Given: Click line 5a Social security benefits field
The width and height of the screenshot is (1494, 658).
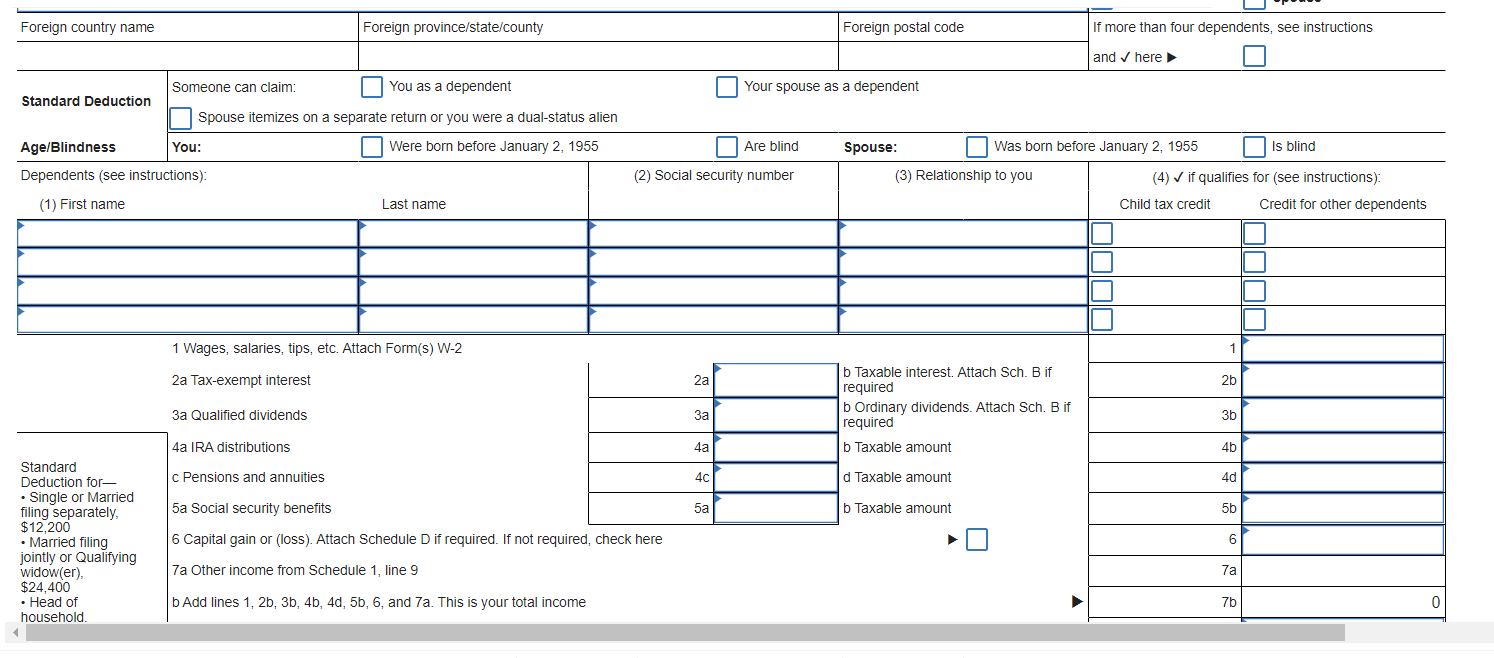Looking at the screenshot, I should click(775, 508).
